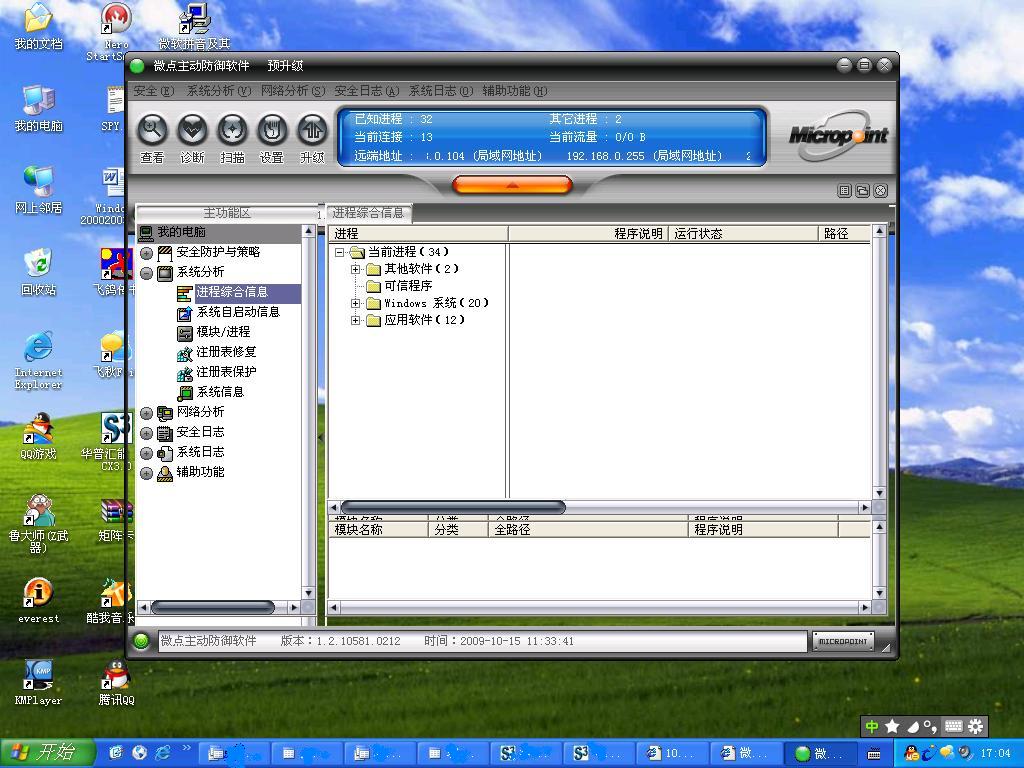The height and width of the screenshot is (768, 1024).
Task: Select 腾讯QQ desktop shortcut
Action: [x=116, y=682]
